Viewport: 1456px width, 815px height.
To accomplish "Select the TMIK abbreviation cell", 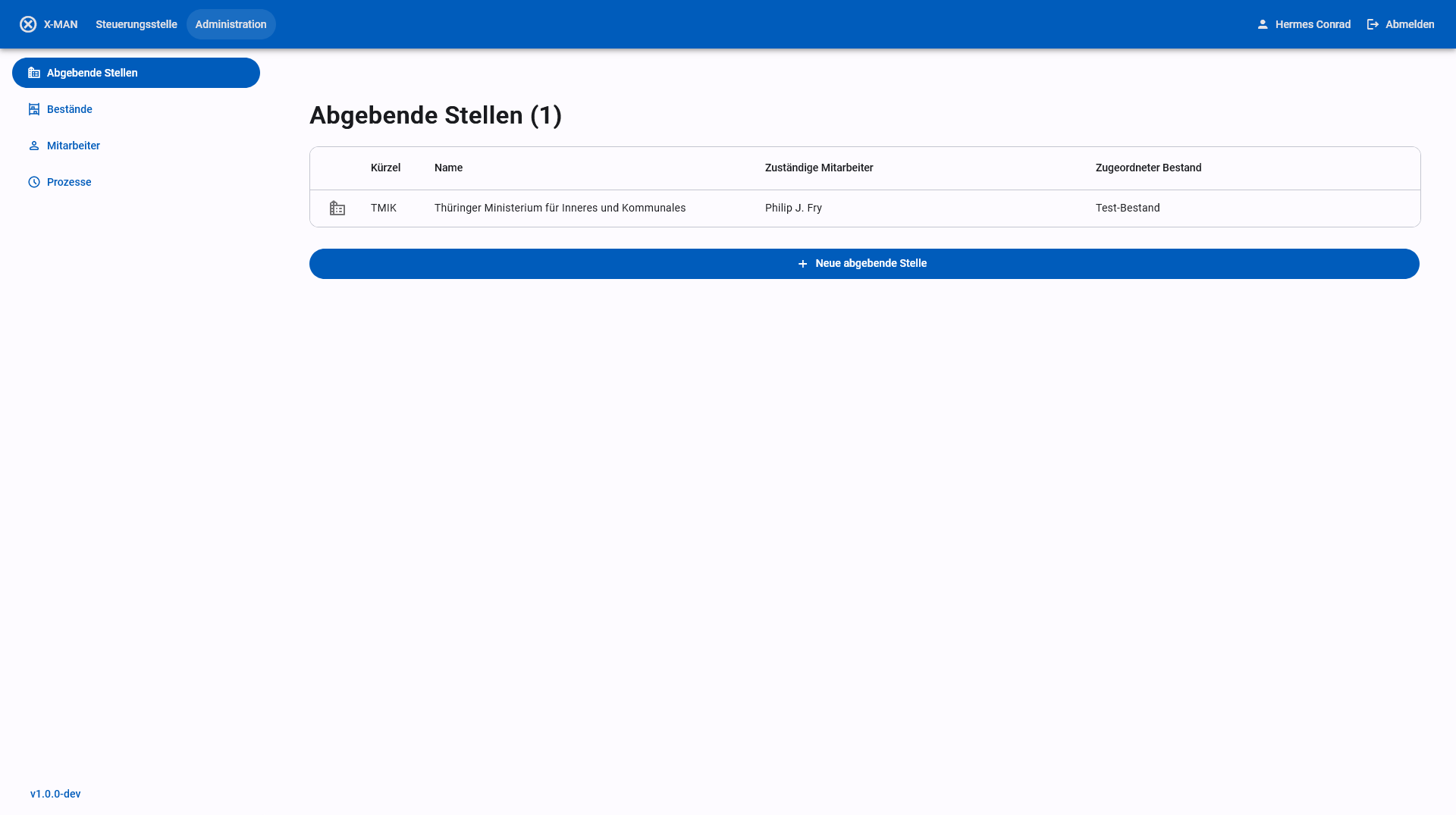I will pyautogui.click(x=384, y=208).
